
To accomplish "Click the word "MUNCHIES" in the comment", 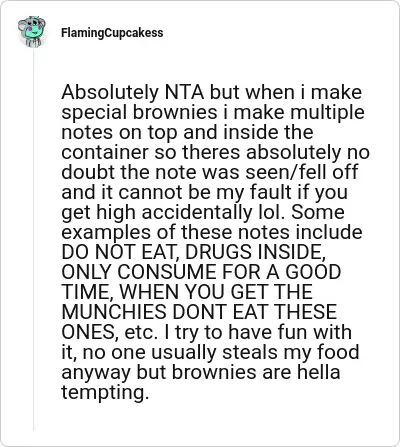I will coord(114,312).
